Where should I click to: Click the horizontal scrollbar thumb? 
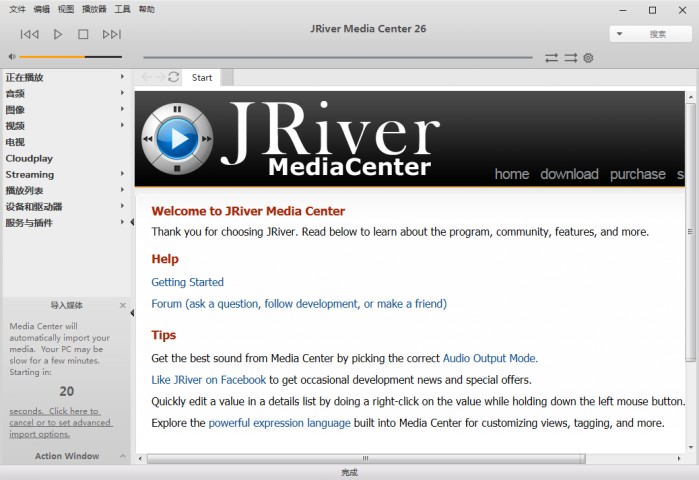(366, 458)
